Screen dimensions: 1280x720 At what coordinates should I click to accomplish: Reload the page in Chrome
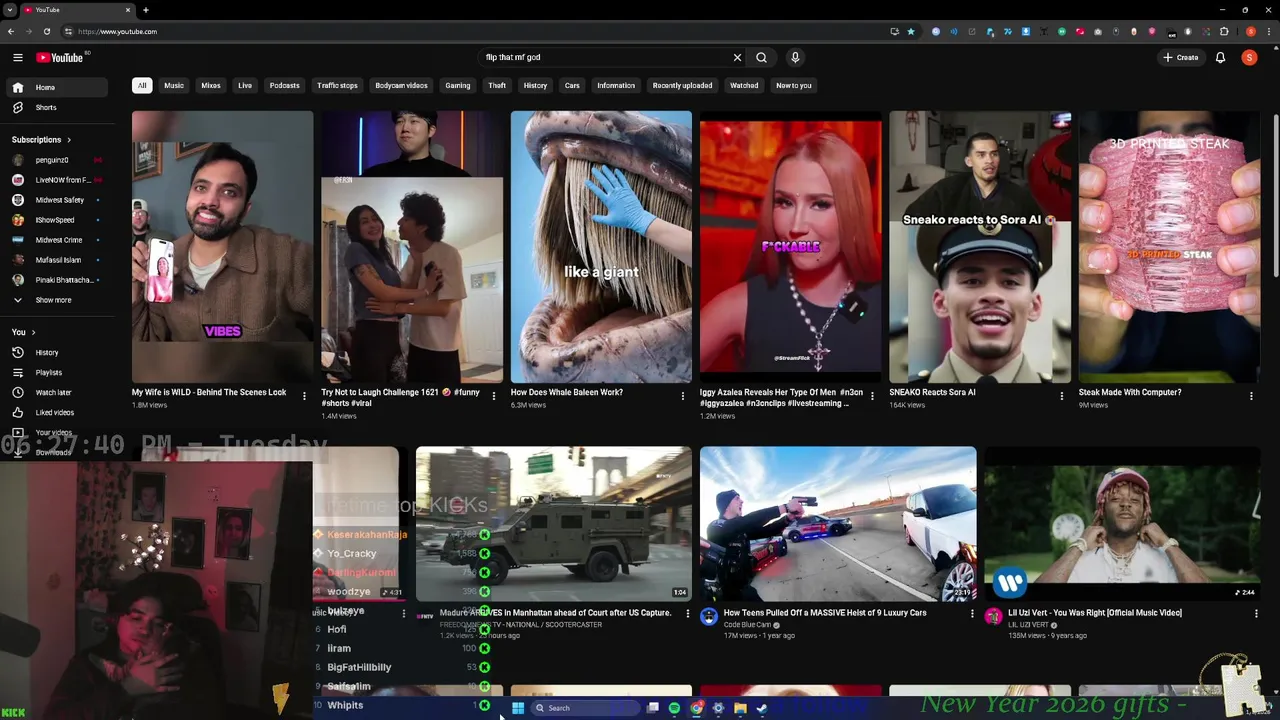click(x=46, y=31)
